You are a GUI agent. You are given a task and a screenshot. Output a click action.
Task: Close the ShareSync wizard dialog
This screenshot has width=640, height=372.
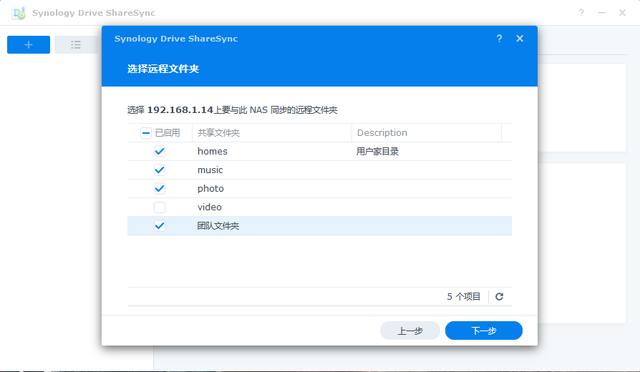point(520,38)
